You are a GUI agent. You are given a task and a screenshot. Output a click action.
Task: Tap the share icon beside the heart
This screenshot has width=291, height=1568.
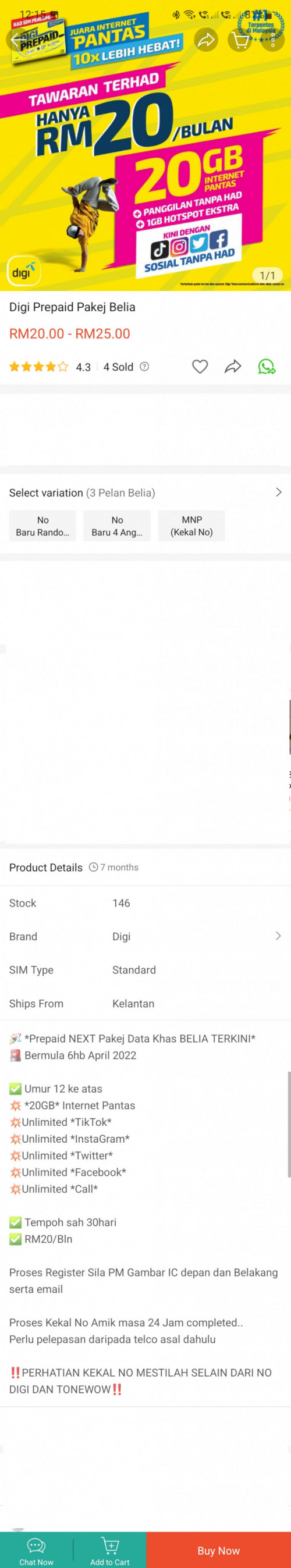pos(233,367)
